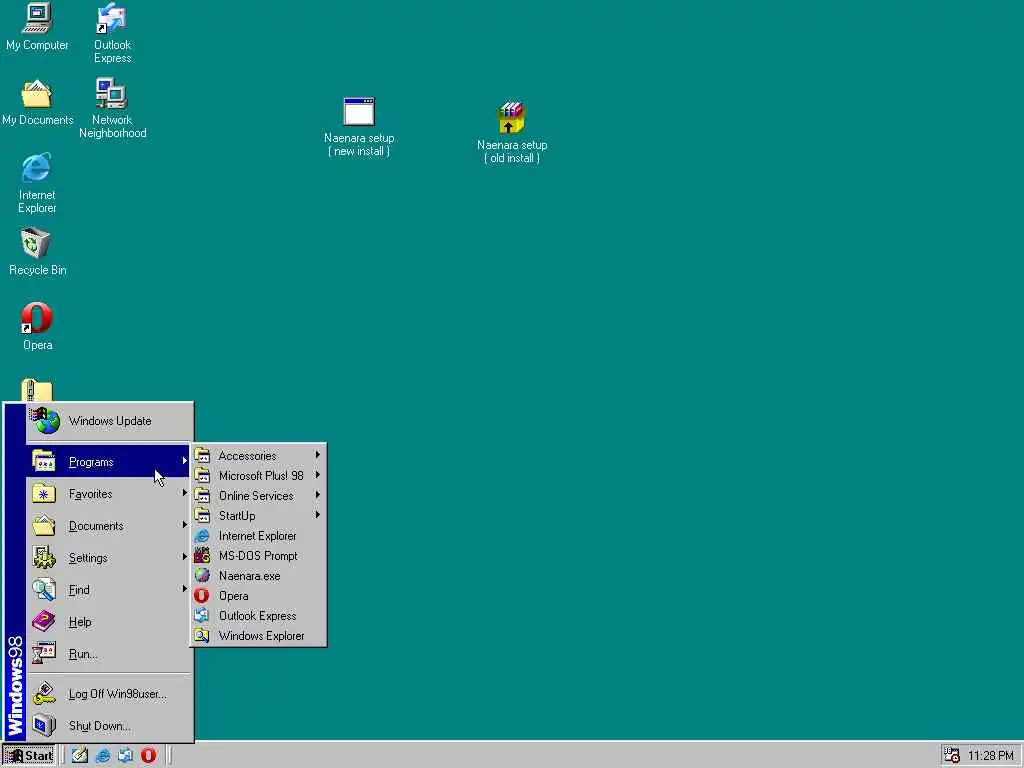Open My Documents desktop folder
1024x768 pixels.
tap(37, 103)
